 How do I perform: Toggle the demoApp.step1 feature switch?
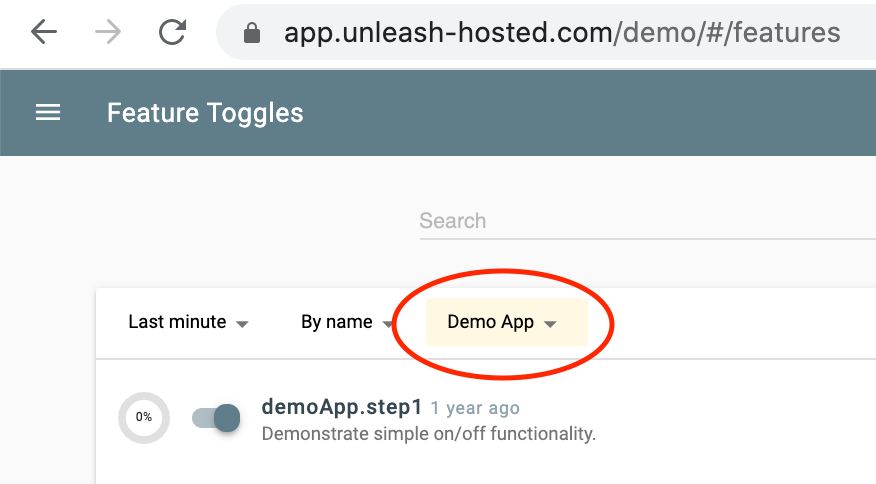(x=216, y=418)
